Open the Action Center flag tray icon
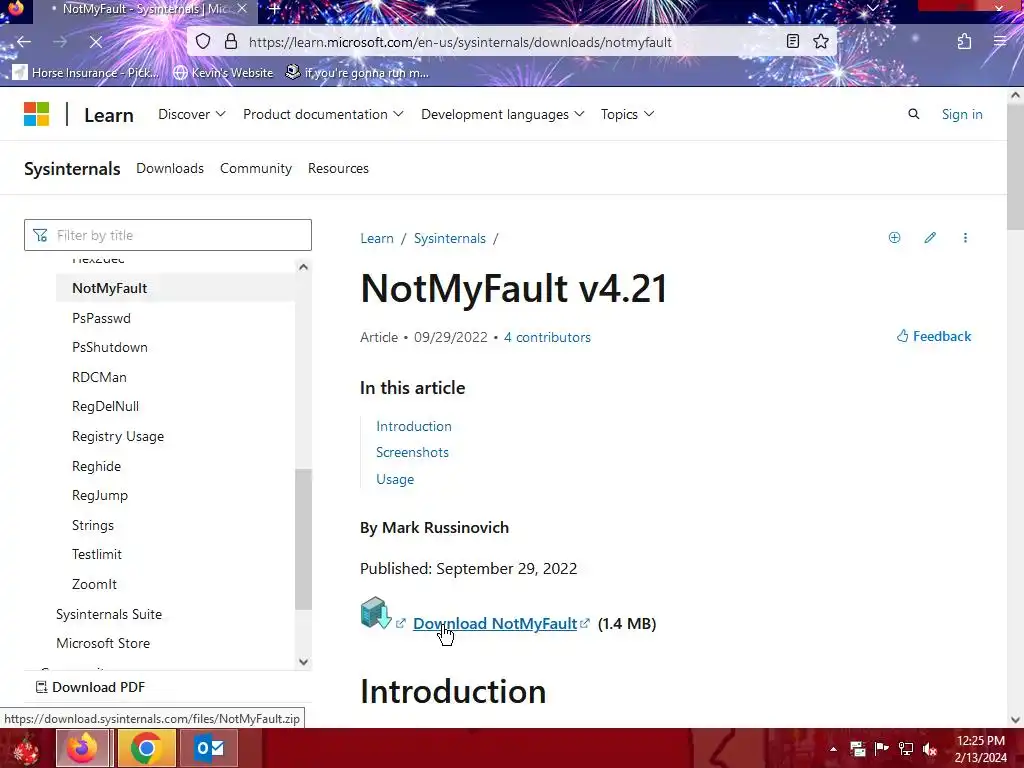This screenshot has height=768, width=1024. pos(882,749)
